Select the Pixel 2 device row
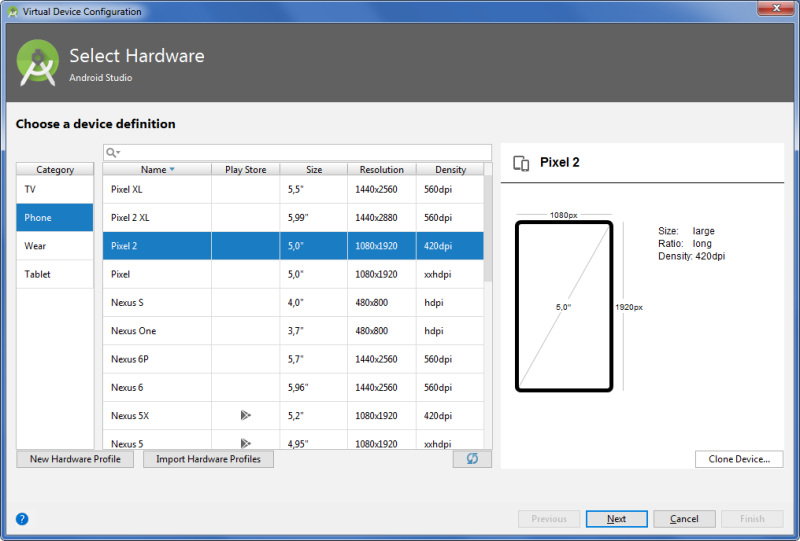Screen dimensions: 800x541 pyautogui.click(x=293, y=246)
